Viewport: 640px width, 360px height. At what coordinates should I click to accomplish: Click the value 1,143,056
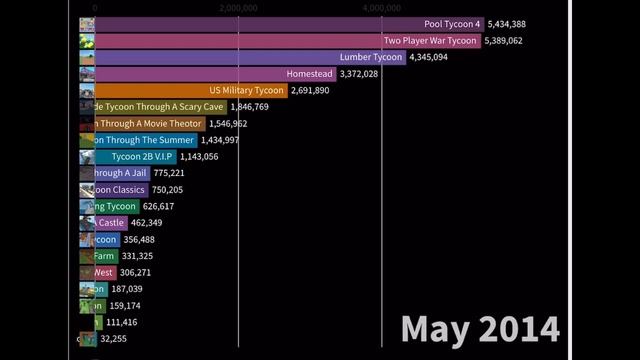point(199,157)
